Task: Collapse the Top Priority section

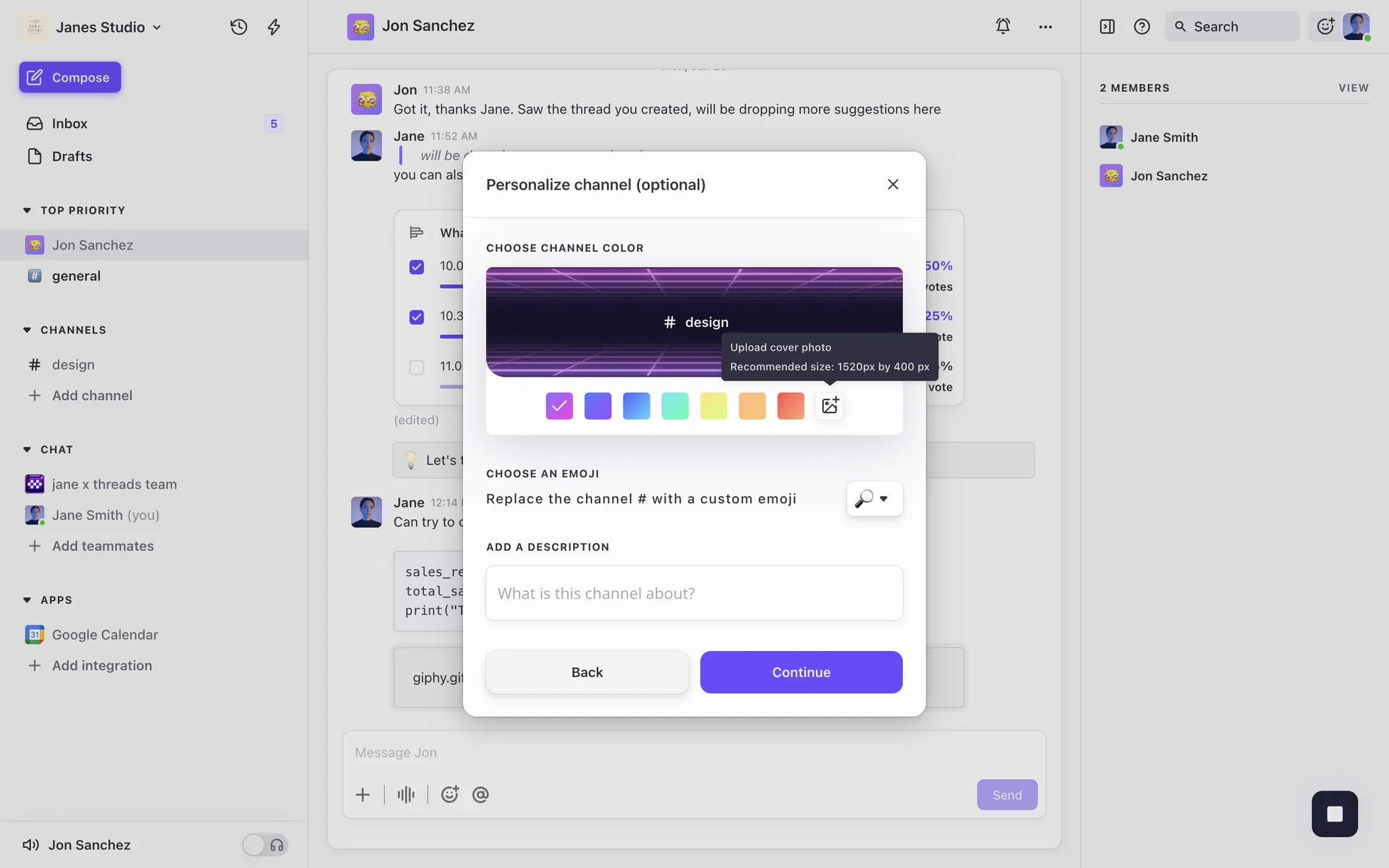Action: tap(27, 210)
